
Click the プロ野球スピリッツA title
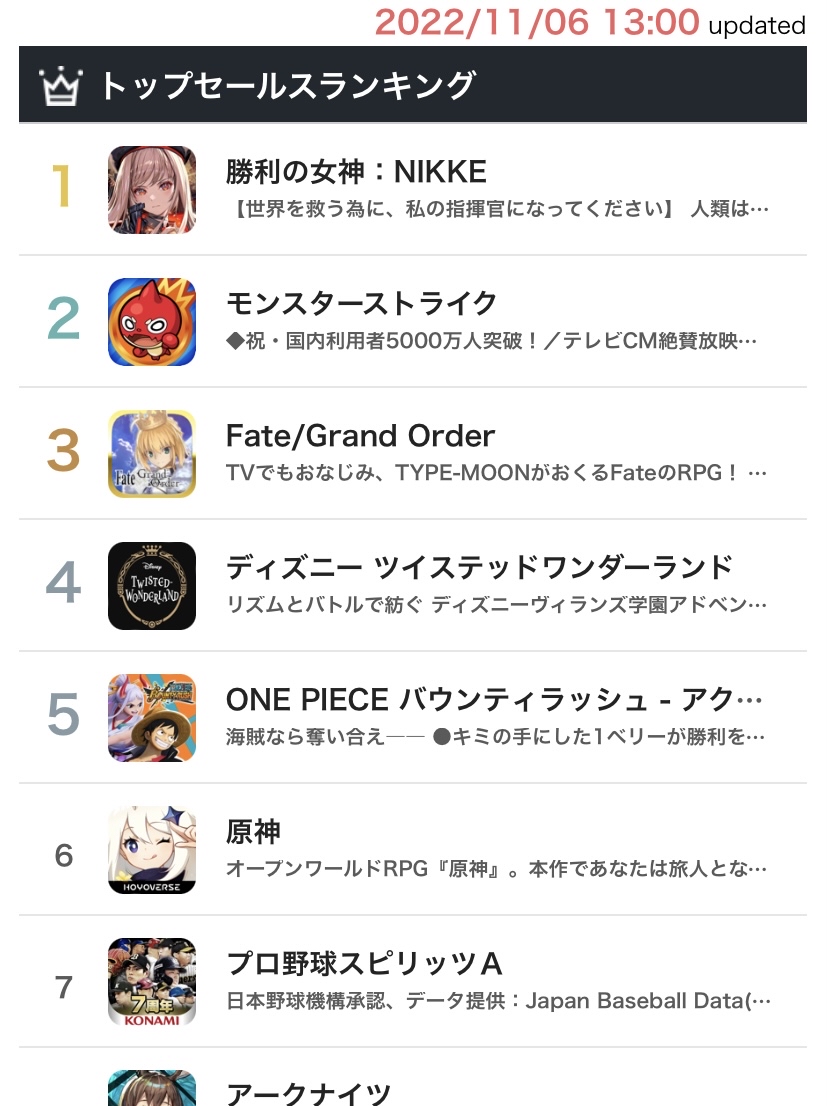click(364, 963)
